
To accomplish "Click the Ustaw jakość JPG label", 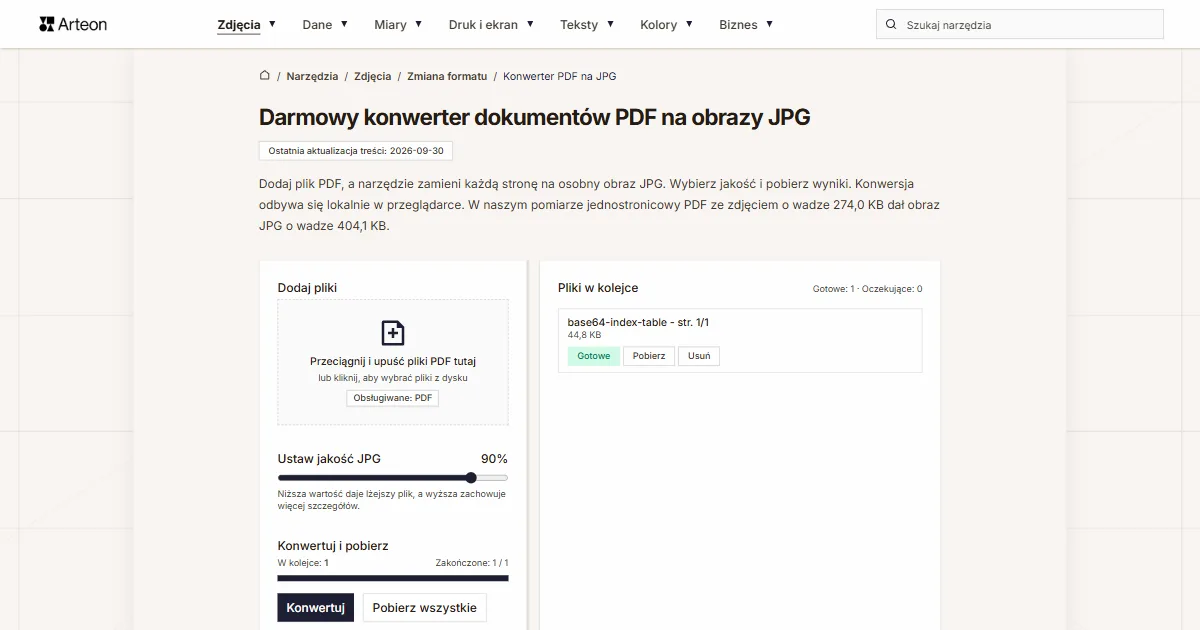I will pyautogui.click(x=329, y=459).
